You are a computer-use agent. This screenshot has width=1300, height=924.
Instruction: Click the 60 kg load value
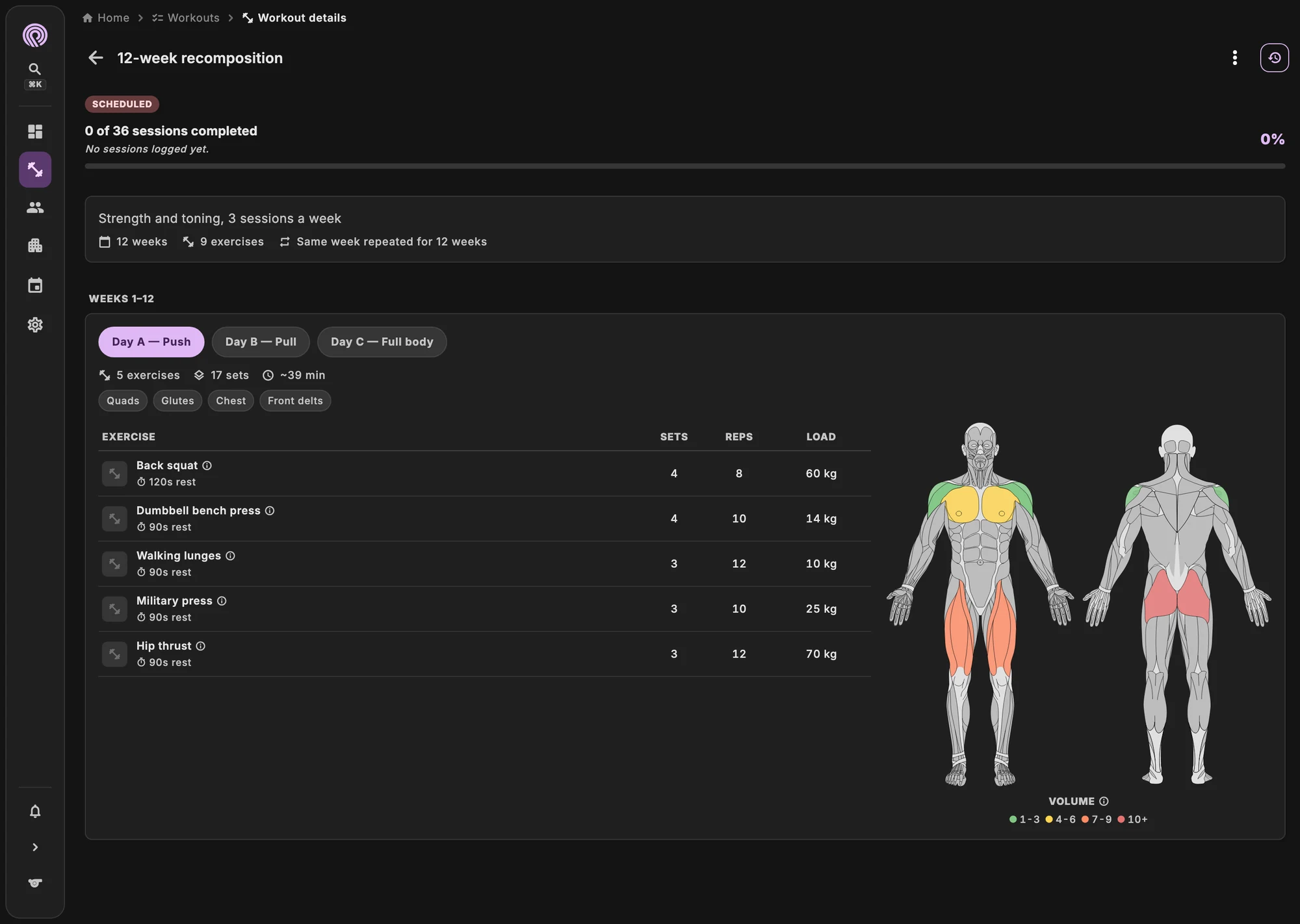point(821,474)
